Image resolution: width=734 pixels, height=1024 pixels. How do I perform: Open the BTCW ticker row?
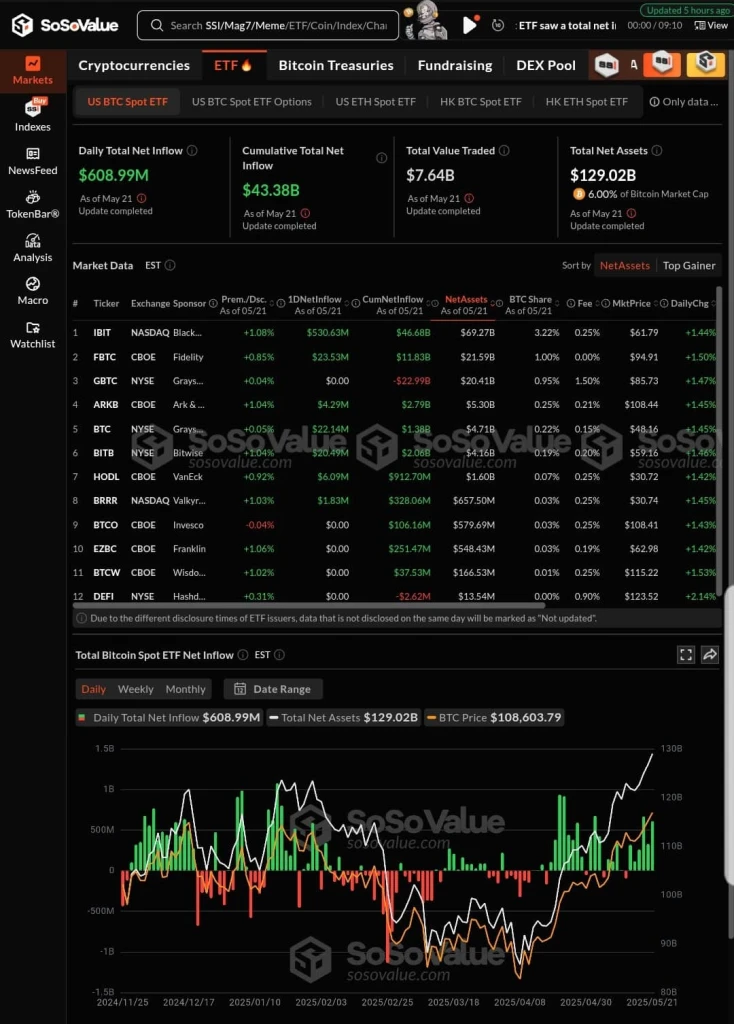pos(394,573)
